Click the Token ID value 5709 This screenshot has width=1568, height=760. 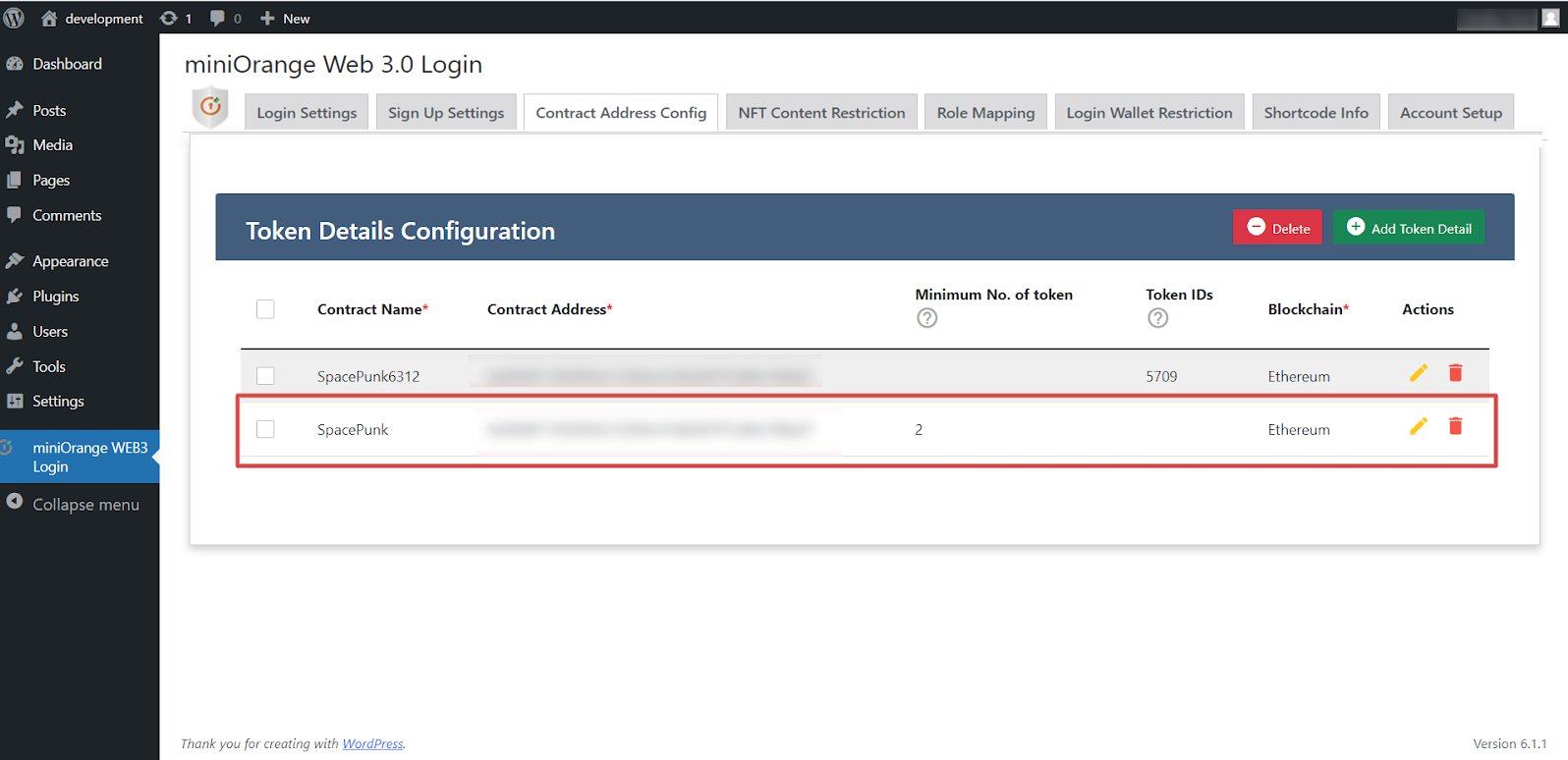pyautogui.click(x=1161, y=376)
